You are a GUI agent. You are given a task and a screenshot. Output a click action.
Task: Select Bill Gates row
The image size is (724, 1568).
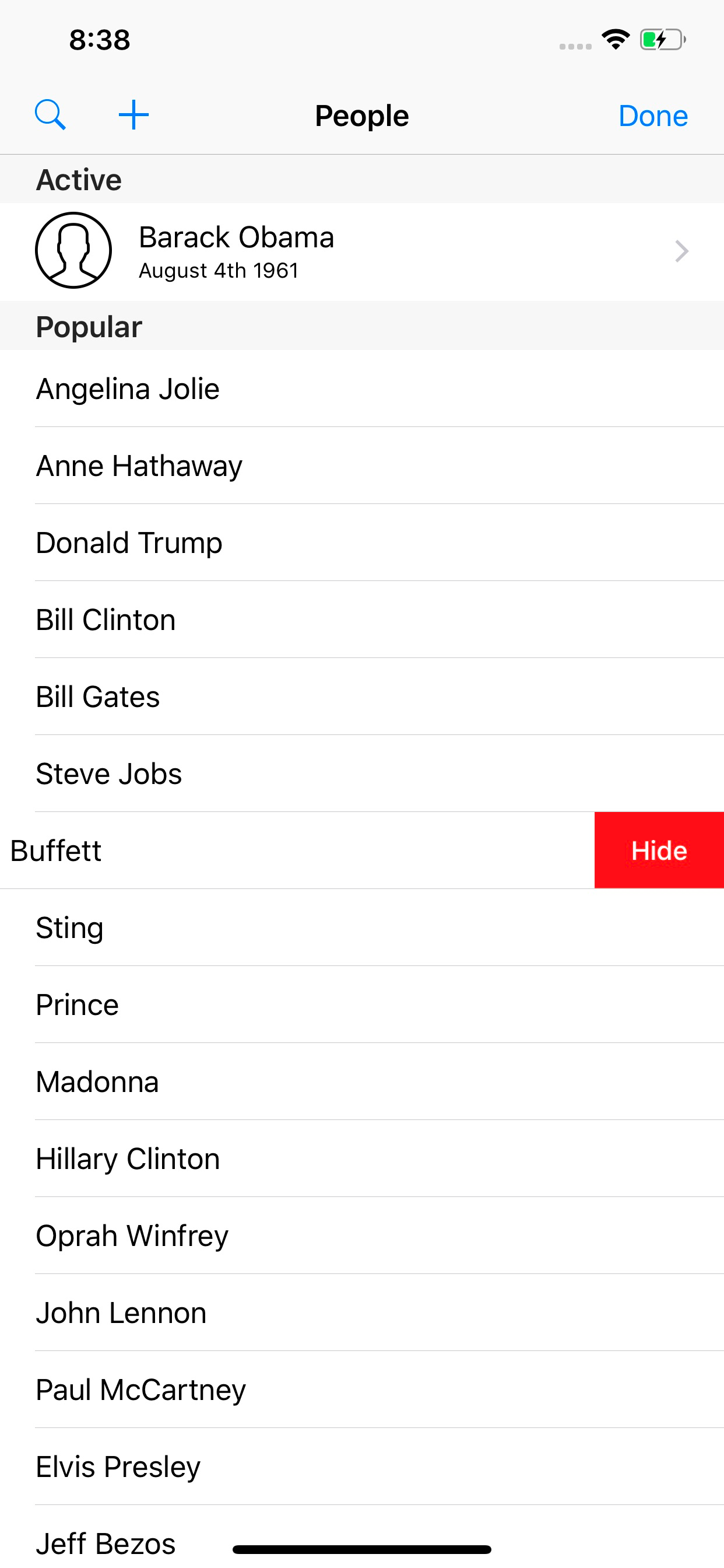(x=98, y=697)
